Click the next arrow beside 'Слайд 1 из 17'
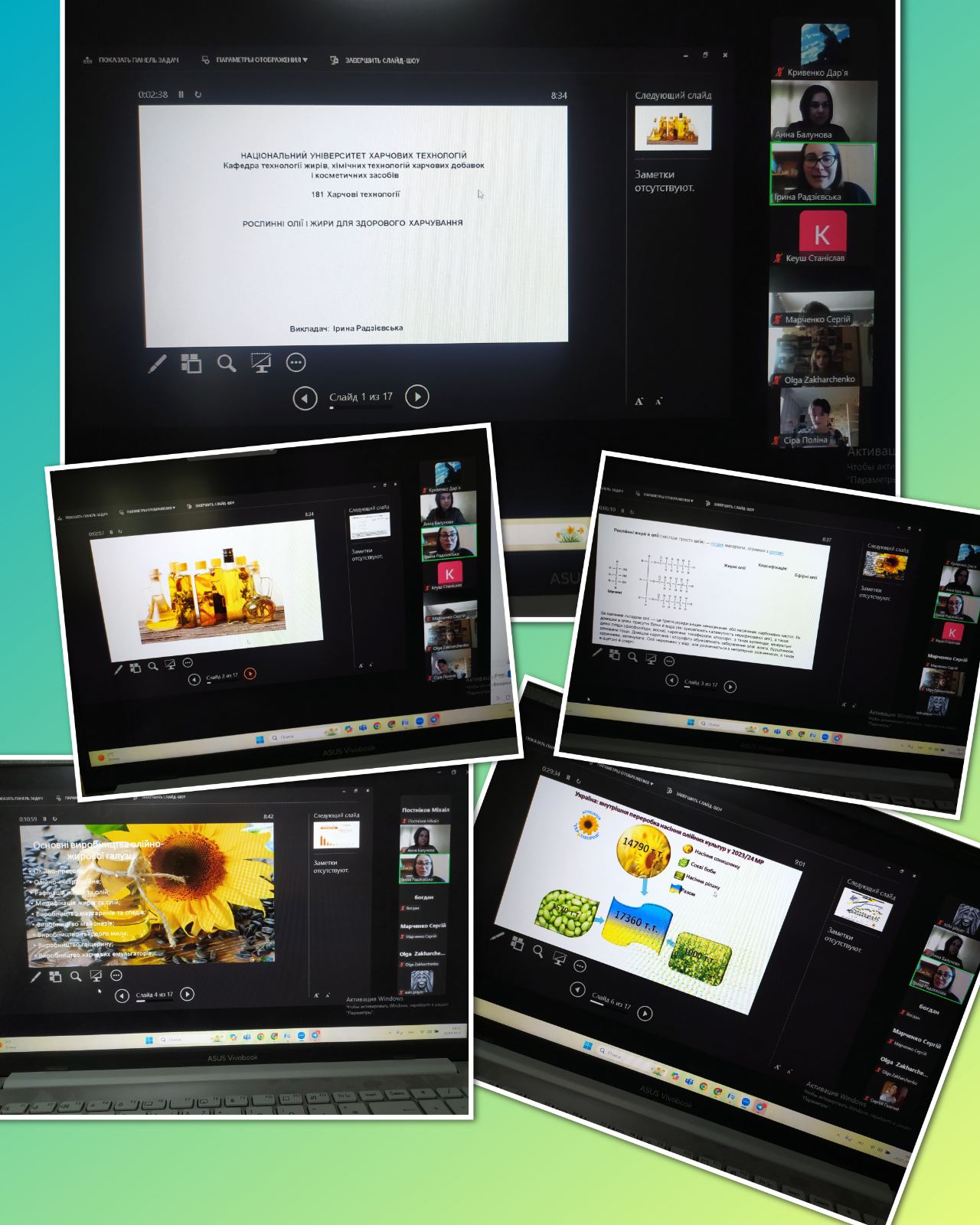The image size is (980, 1225). 417,397
